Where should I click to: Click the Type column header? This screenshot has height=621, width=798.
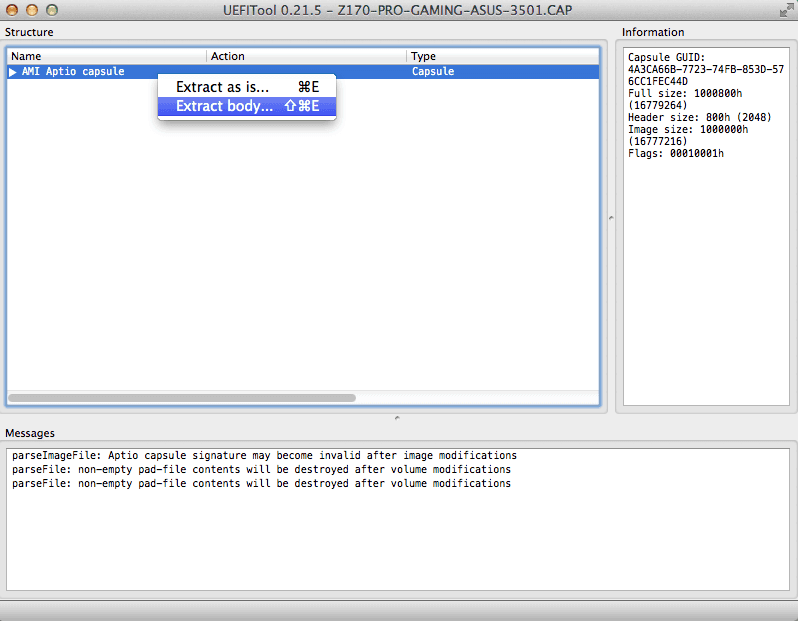click(x=503, y=56)
